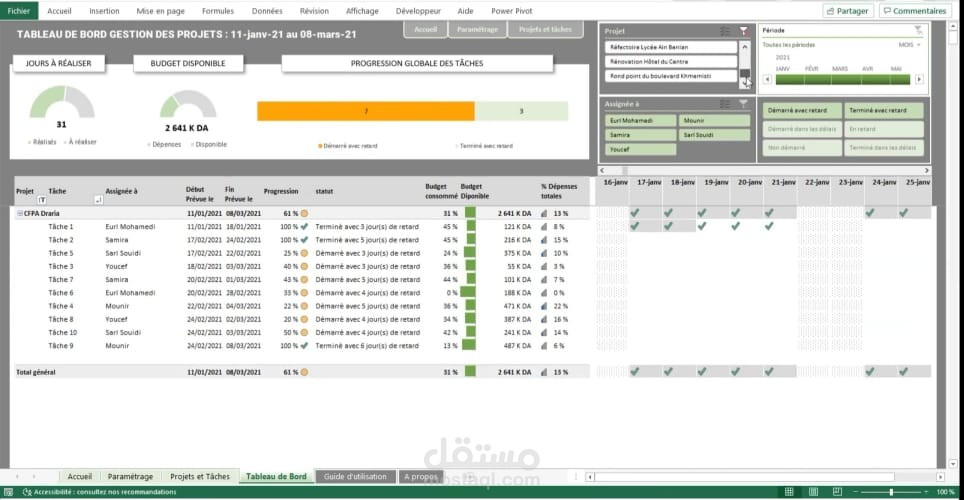The image size is (964, 500).
Task: Click the top Projets et tâches button
Action: pyautogui.click(x=545, y=30)
